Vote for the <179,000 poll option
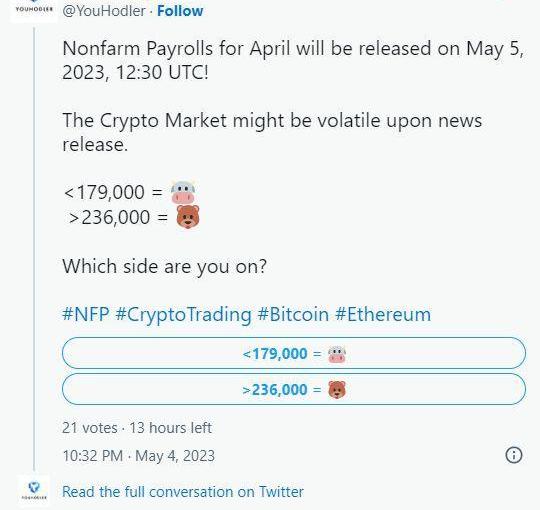The height and width of the screenshot is (510, 540). (x=294, y=353)
